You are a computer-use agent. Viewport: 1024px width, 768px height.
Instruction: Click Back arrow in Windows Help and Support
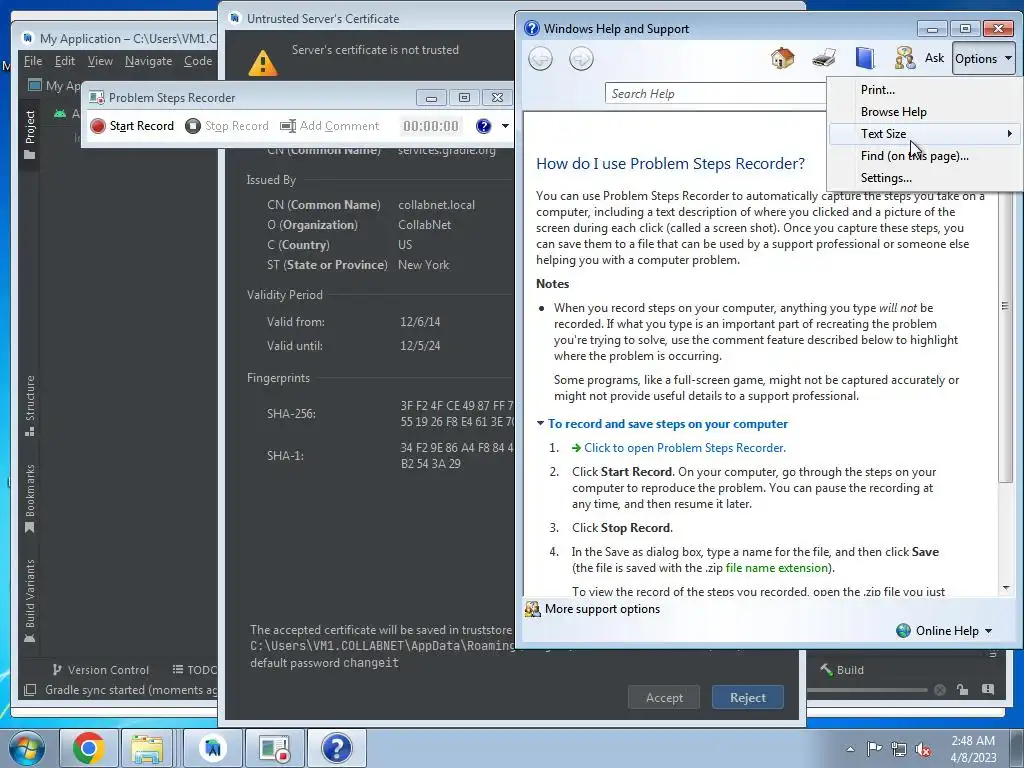point(540,59)
